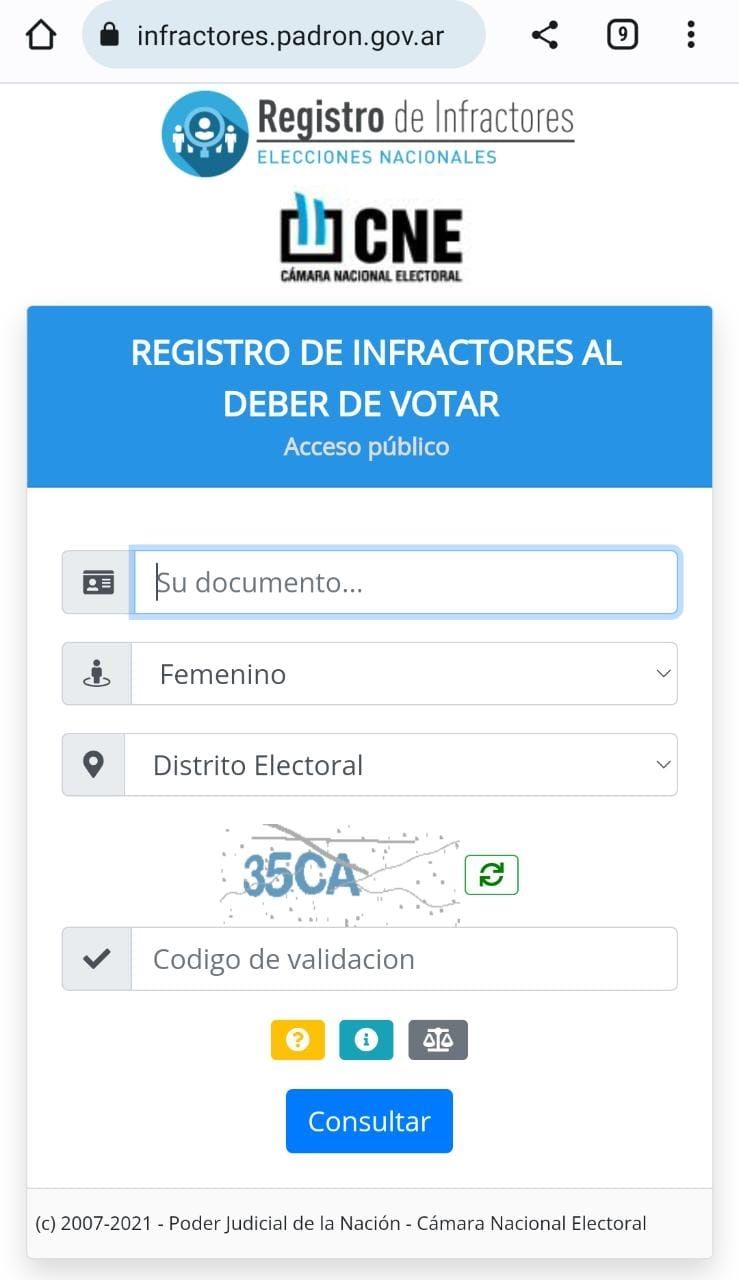Click the Registro de Infractores logo

pyautogui.click(x=368, y=133)
